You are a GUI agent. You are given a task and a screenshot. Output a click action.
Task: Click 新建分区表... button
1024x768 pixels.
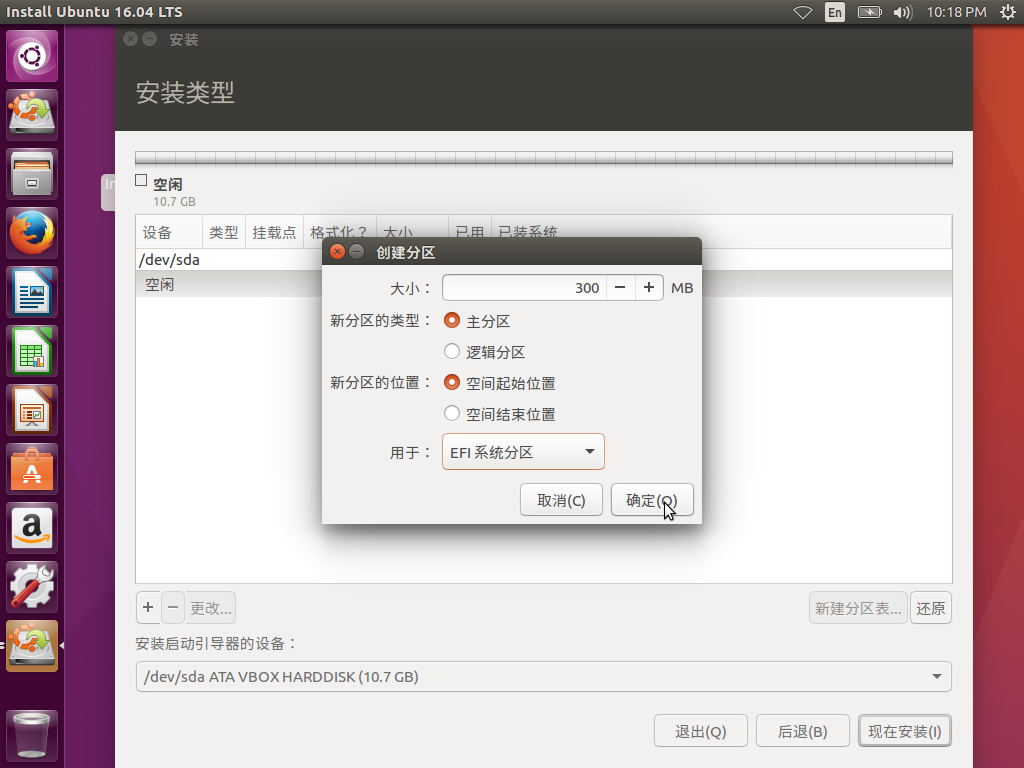[858, 608]
